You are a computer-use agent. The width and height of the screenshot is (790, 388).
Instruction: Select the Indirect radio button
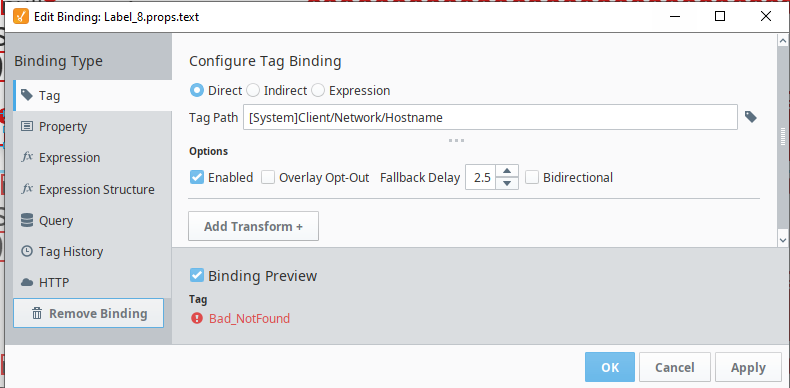[x=253, y=91]
